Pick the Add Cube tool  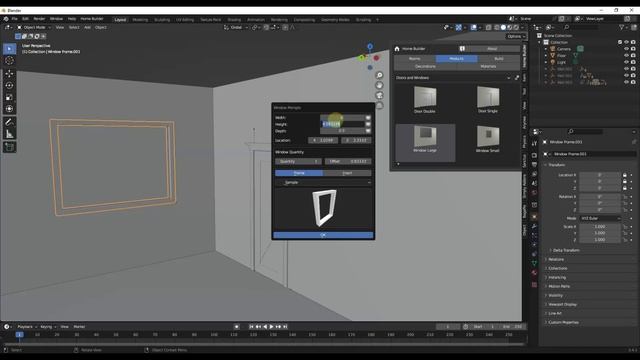(9, 147)
